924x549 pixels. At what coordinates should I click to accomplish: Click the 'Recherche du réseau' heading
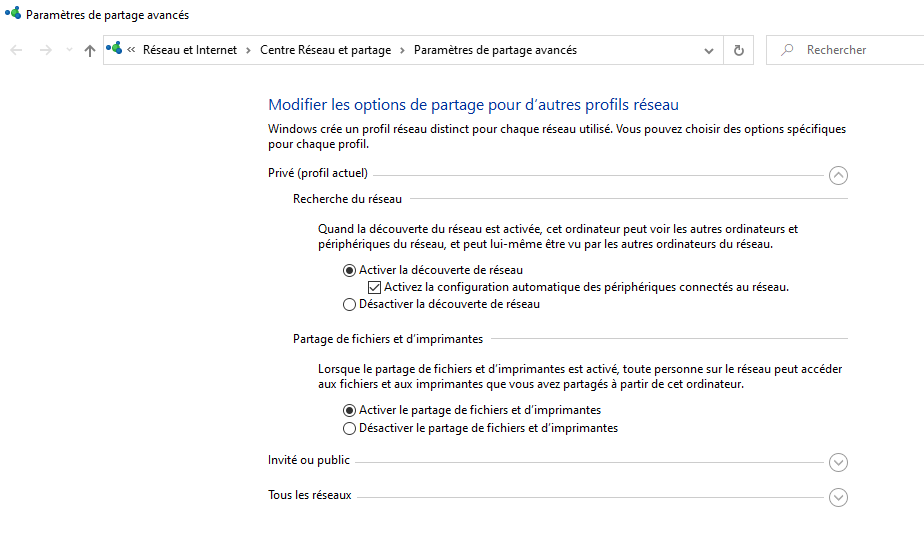(x=347, y=199)
